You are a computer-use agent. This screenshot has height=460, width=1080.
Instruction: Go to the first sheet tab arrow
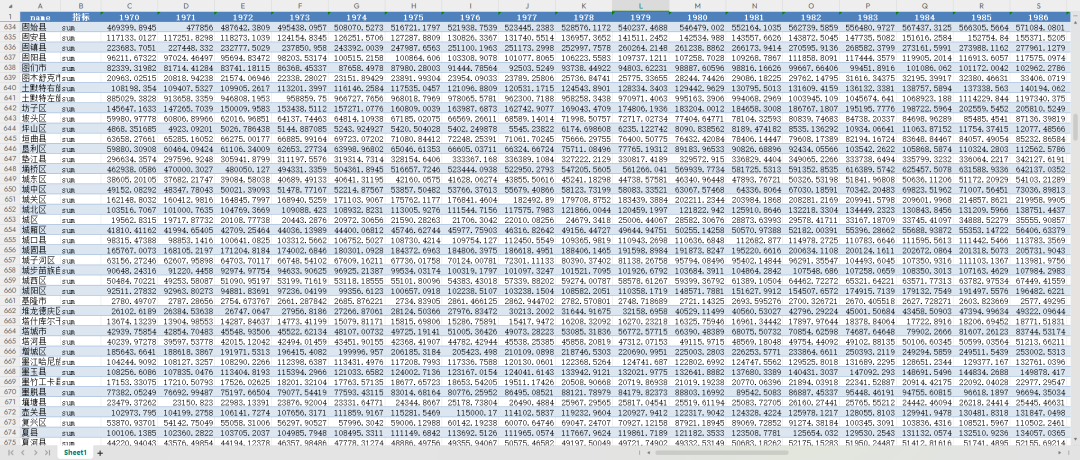click(x=11, y=453)
